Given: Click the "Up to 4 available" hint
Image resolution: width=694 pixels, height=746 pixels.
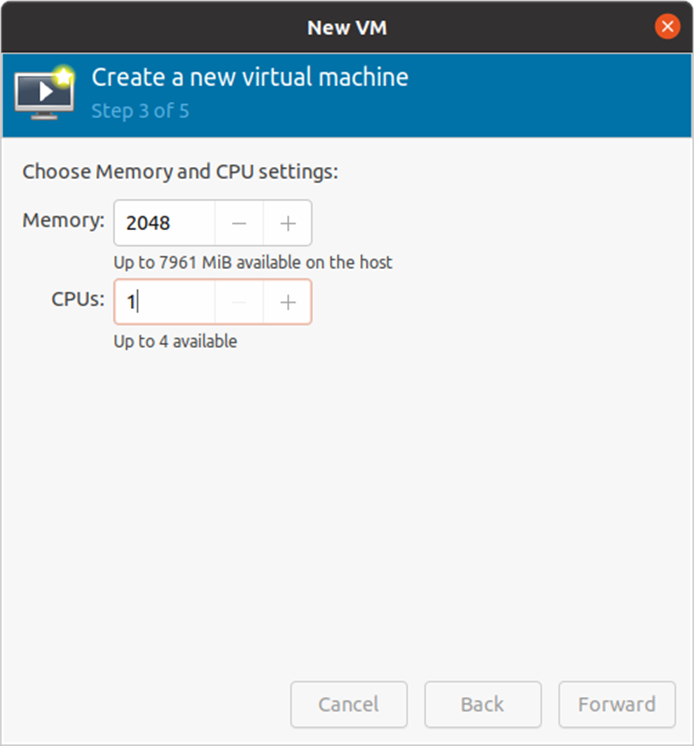Looking at the screenshot, I should click(x=175, y=341).
